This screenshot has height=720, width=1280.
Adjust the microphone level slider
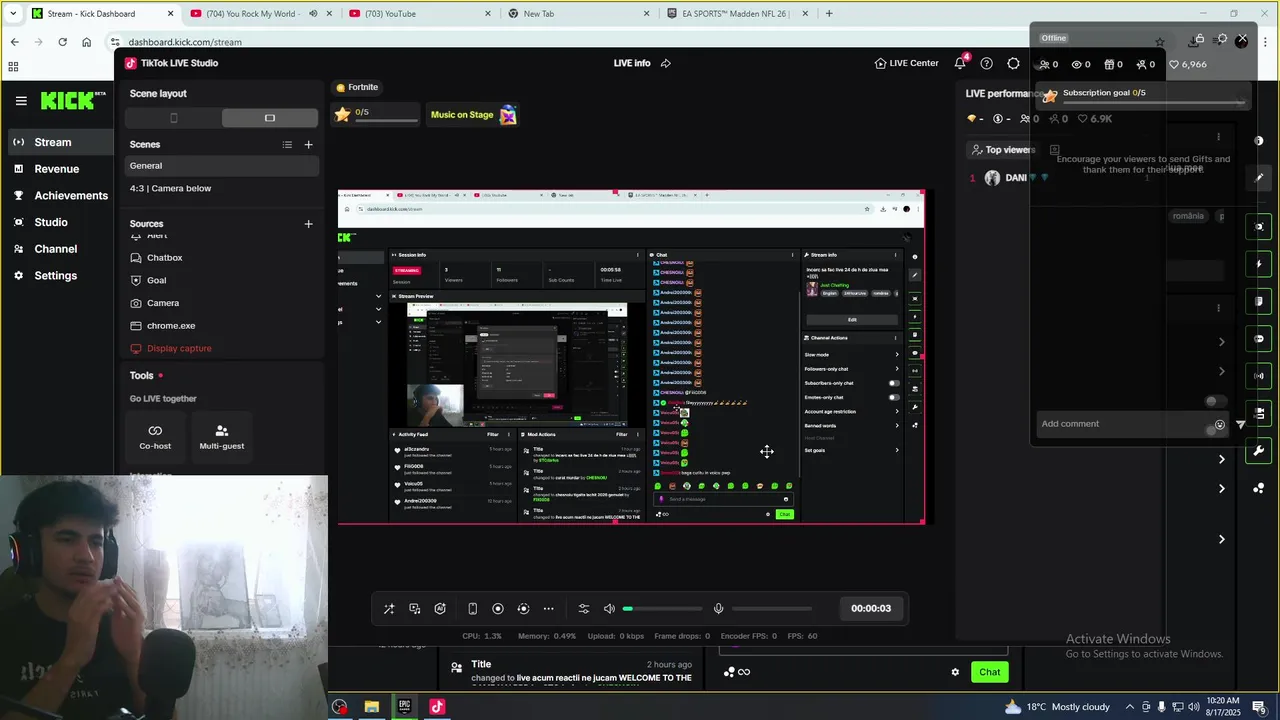tap(772, 609)
